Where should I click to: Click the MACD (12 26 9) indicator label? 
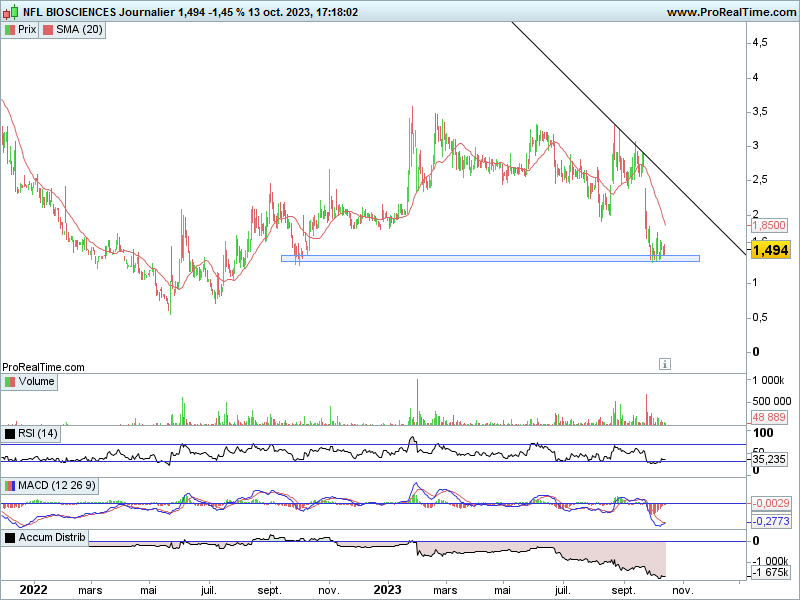[57, 485]
